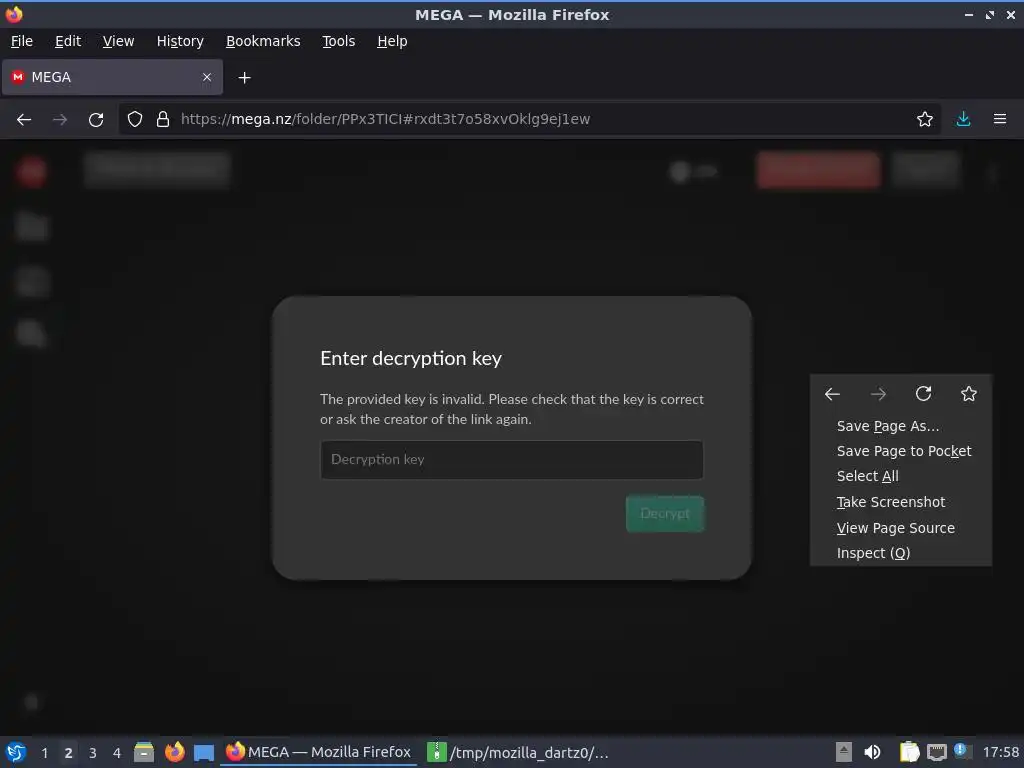1024x768 pixels.
Task: Open the Help menu
Action: click(392, 41)
